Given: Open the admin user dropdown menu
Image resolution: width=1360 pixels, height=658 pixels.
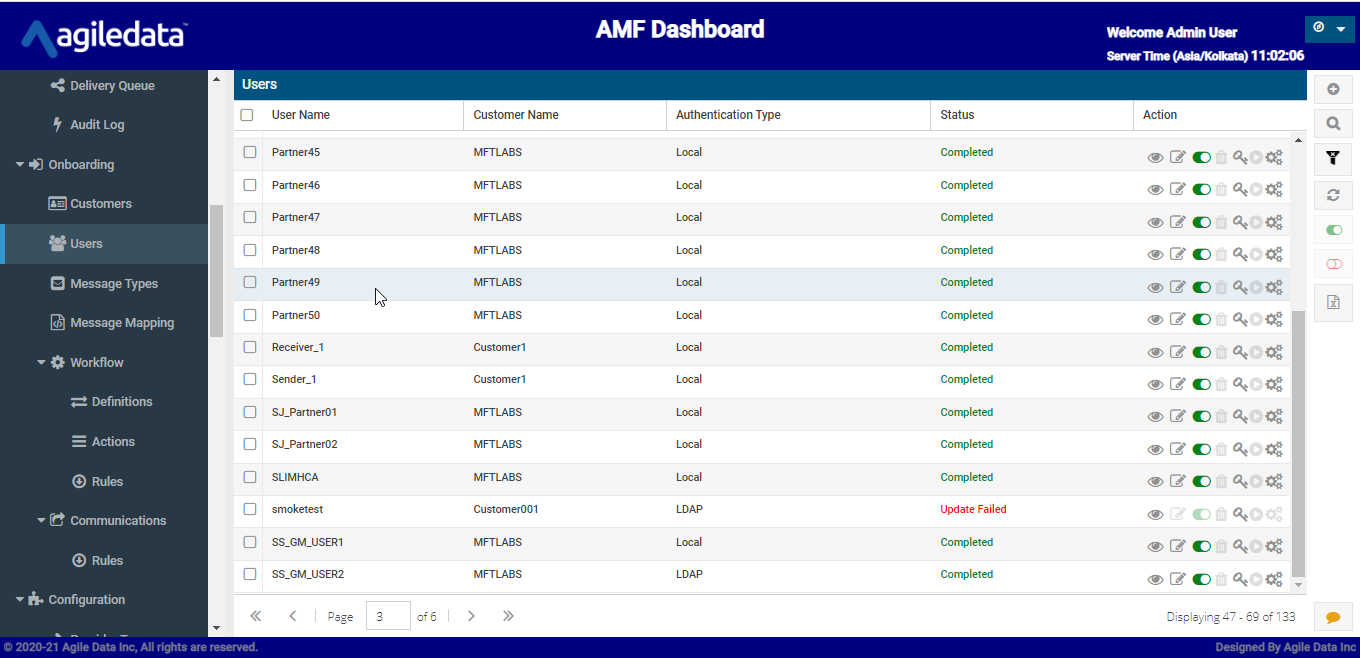Looking at the screenshot, I should point(1330,28).
